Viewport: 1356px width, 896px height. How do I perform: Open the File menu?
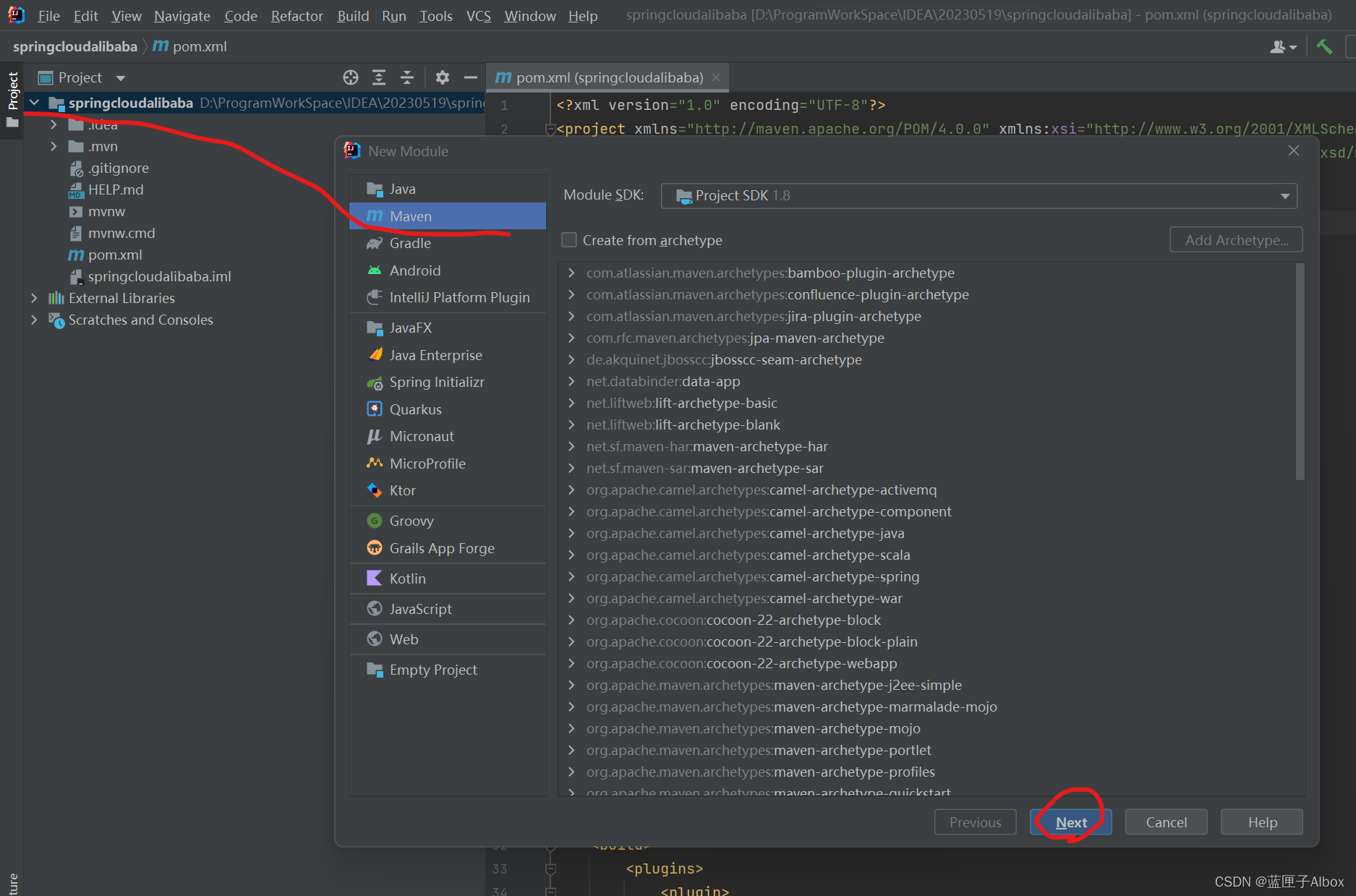point(48,16)
